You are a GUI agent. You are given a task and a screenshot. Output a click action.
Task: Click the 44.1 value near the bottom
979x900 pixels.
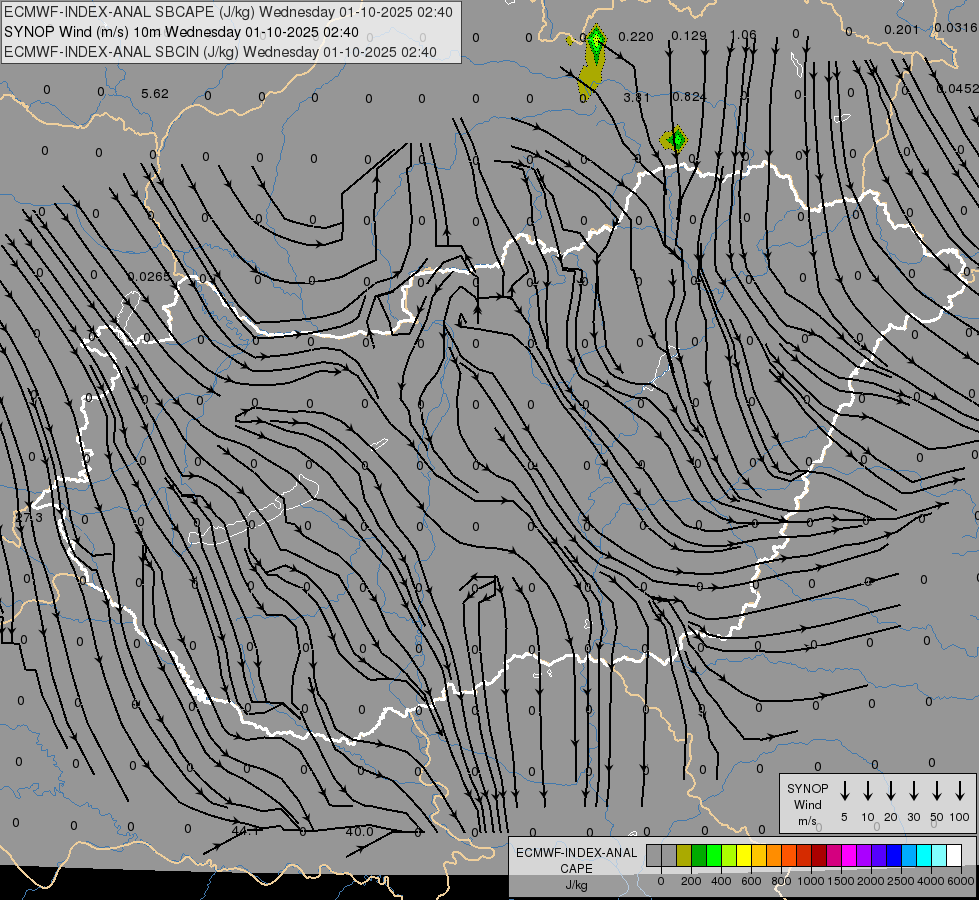[x=245, y=831]
